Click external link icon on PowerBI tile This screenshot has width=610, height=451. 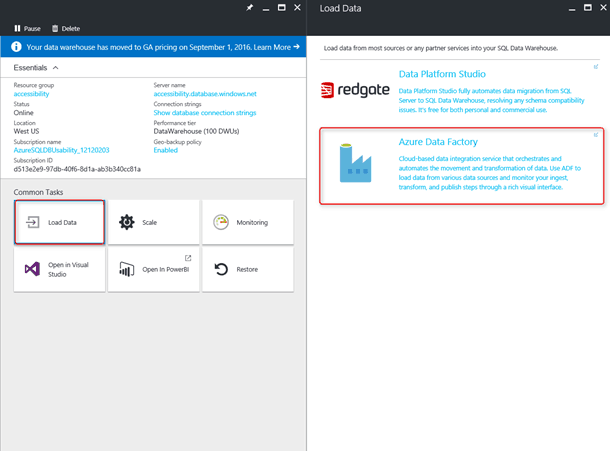(188, 258)
